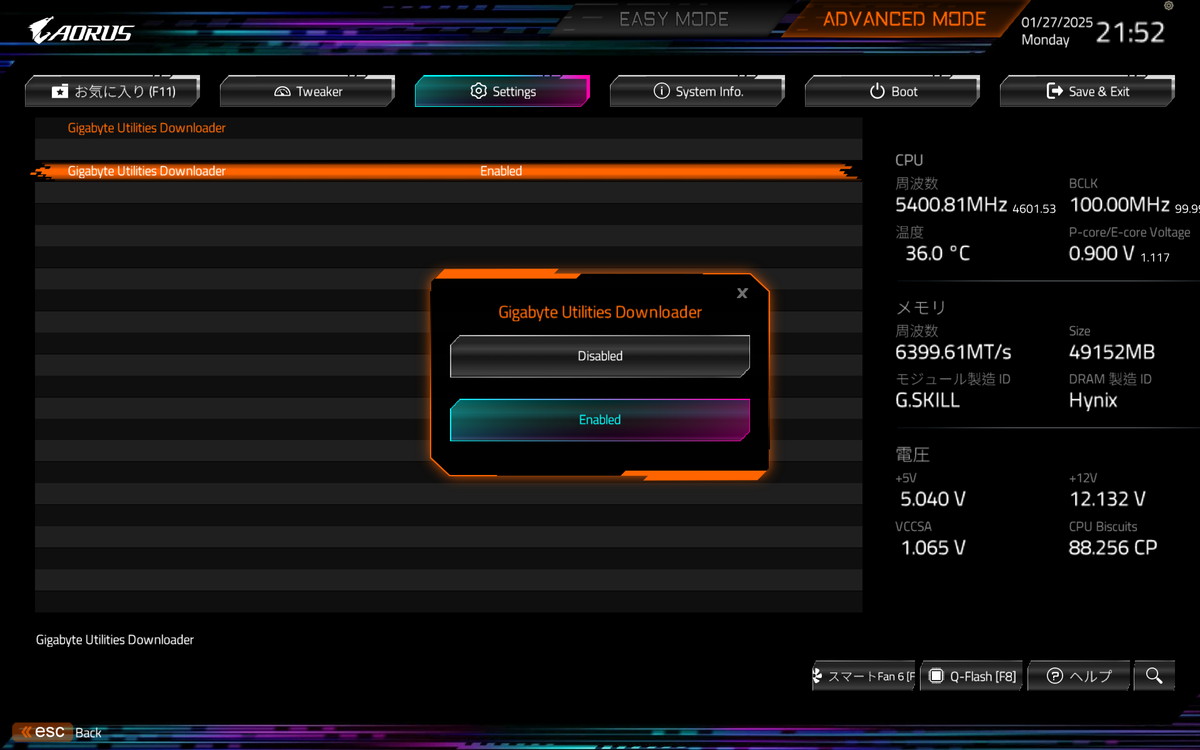Click the fan icon in スマート Fan 6
This screenshot has width=1200, height=750.
818,677
